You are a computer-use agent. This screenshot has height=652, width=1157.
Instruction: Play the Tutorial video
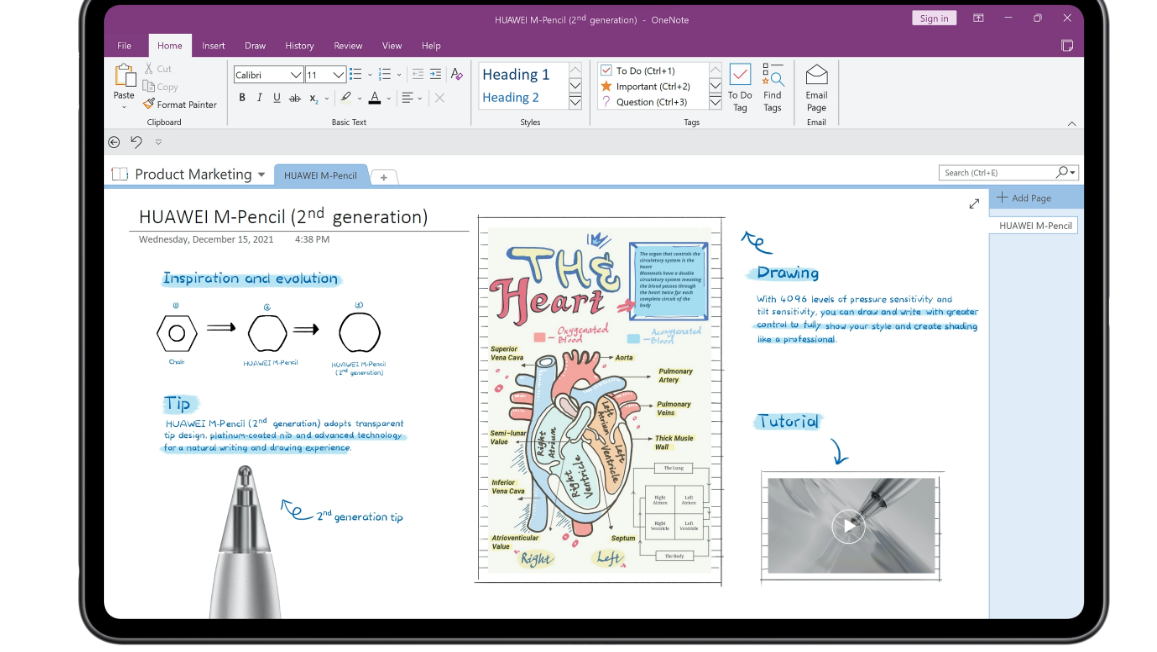849,526
